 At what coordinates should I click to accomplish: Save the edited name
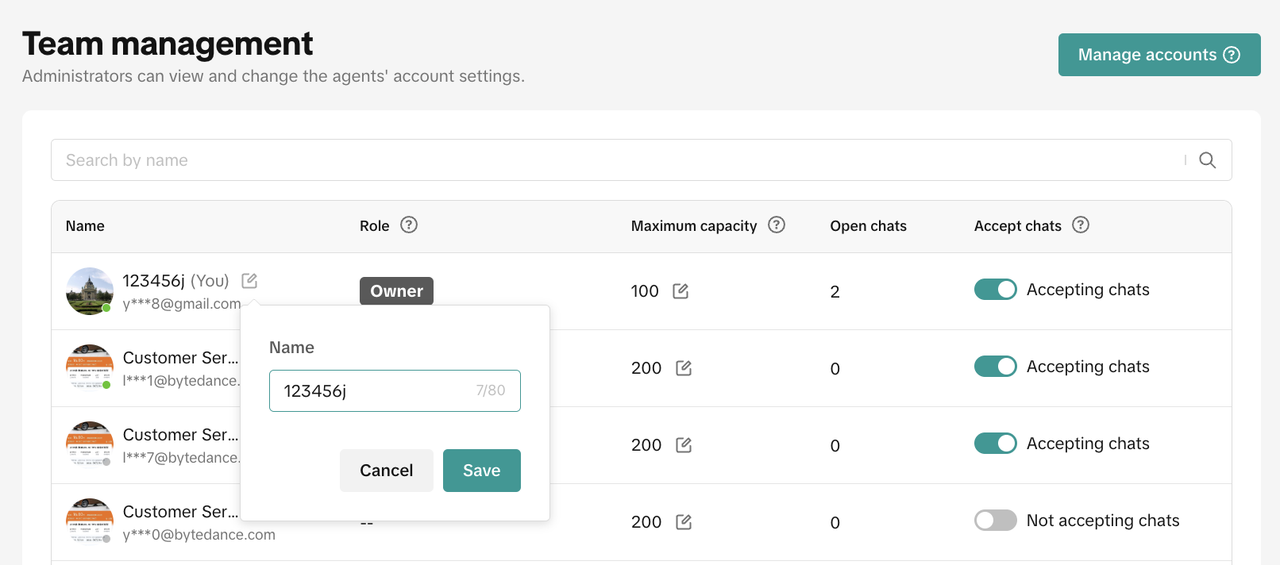pyautogui.click(x=481, y=470)
